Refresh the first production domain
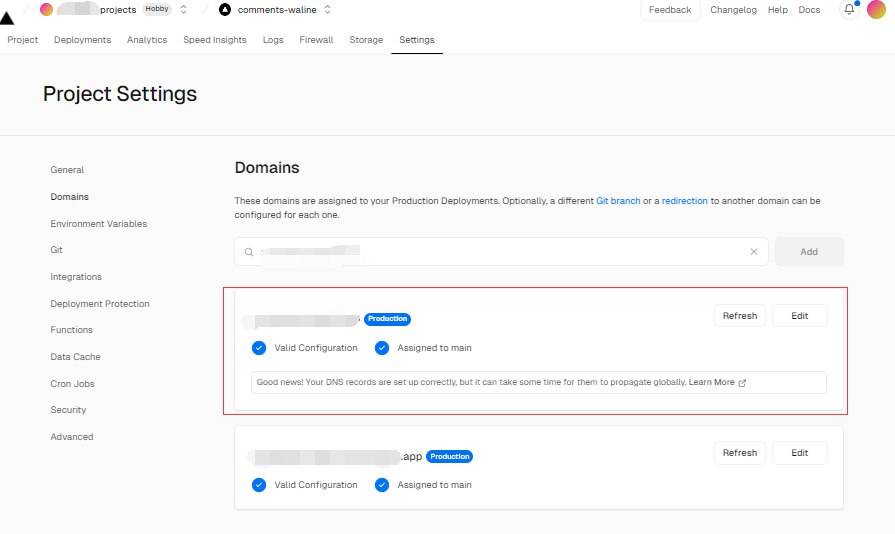 pos(739,316)
